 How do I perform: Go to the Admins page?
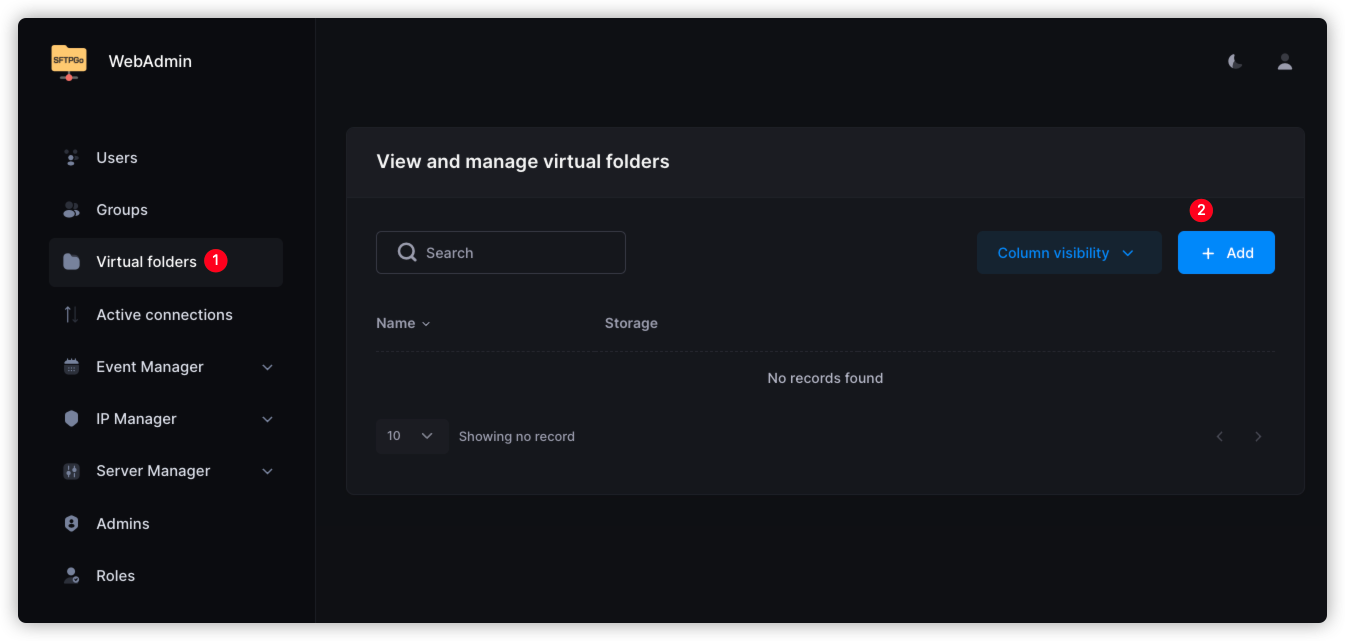(122, 524)
